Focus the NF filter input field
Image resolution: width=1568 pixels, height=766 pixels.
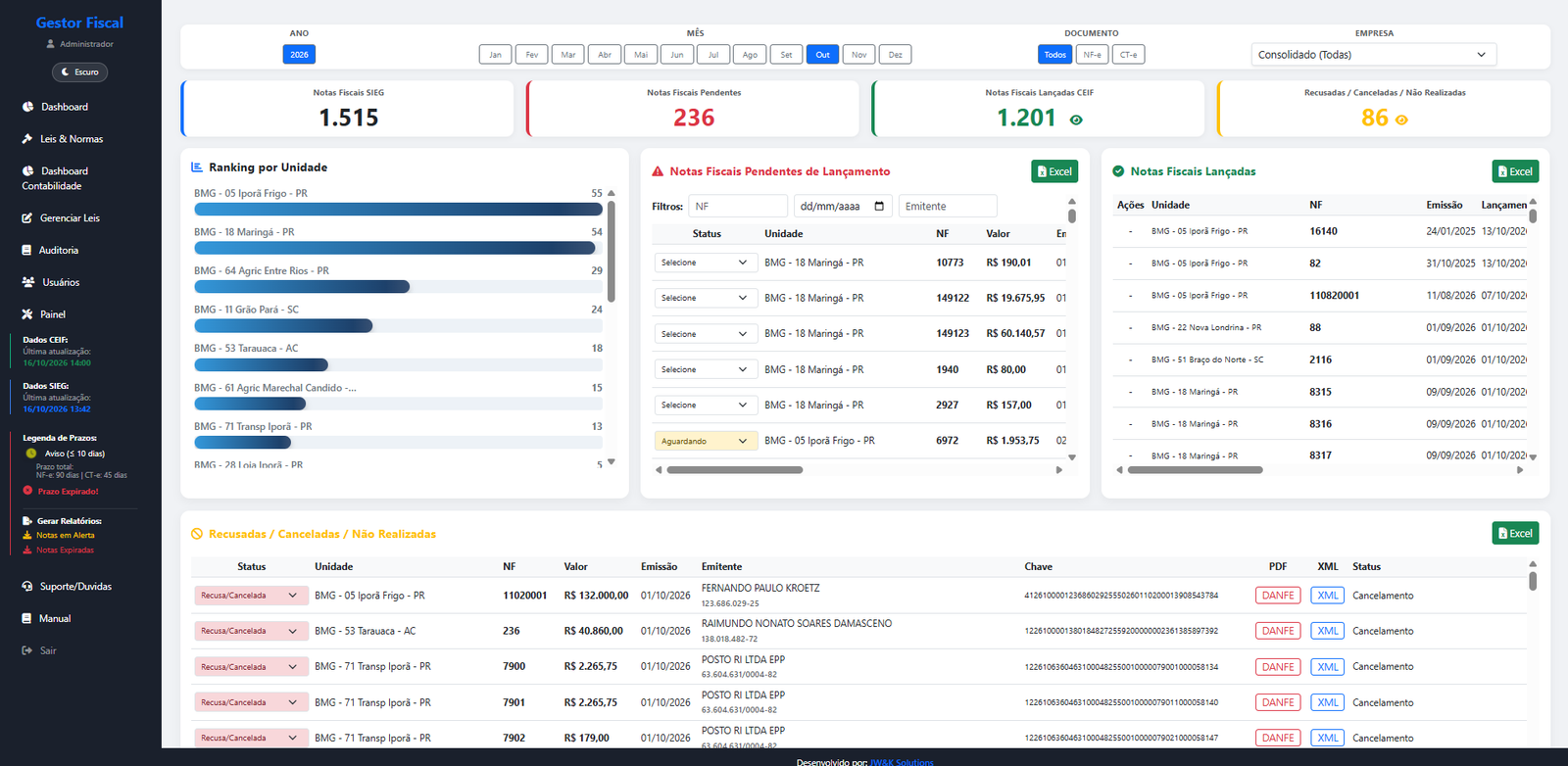(738, 206)
